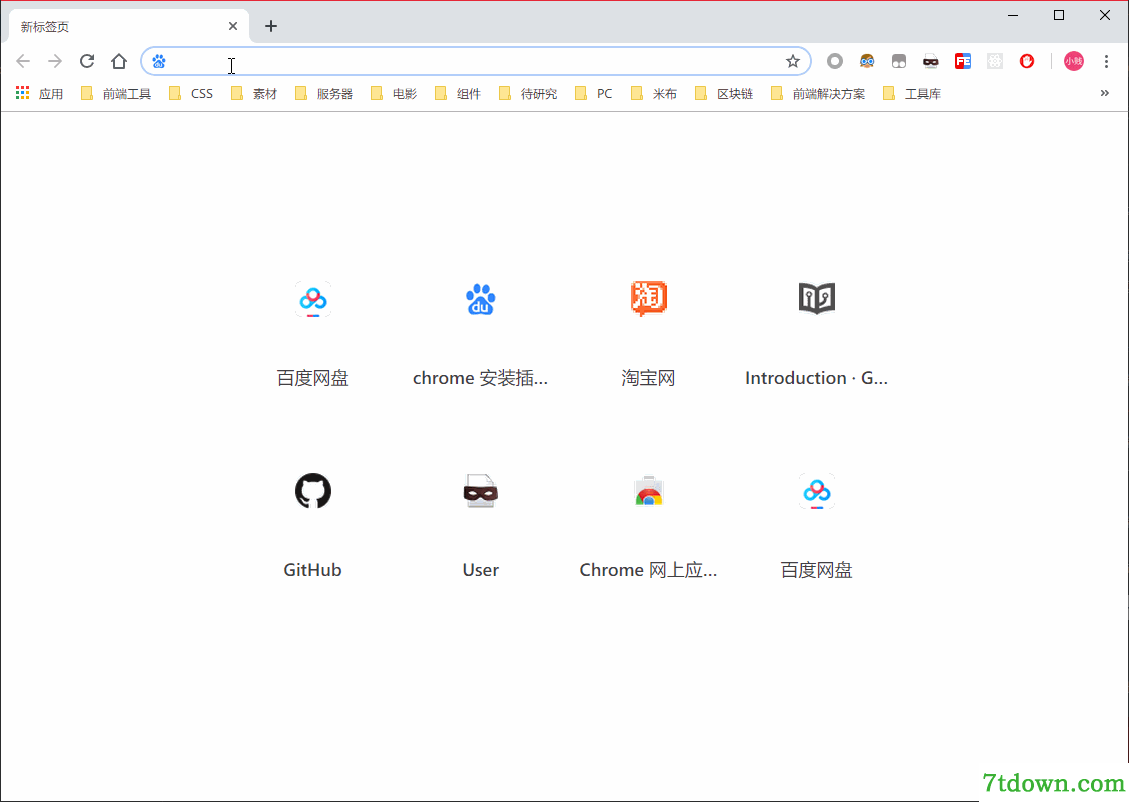Select the 新标签页 tab
The image size is (1129, 802).
129,27
